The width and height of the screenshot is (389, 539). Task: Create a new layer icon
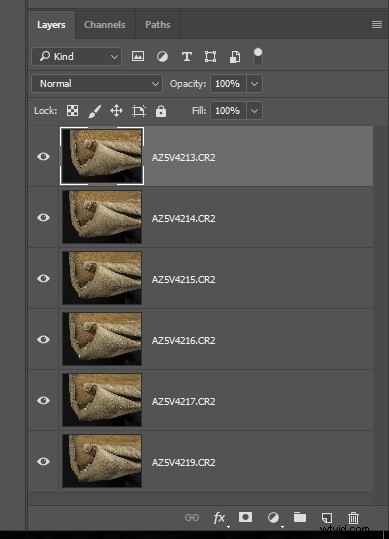coord(327,518)
